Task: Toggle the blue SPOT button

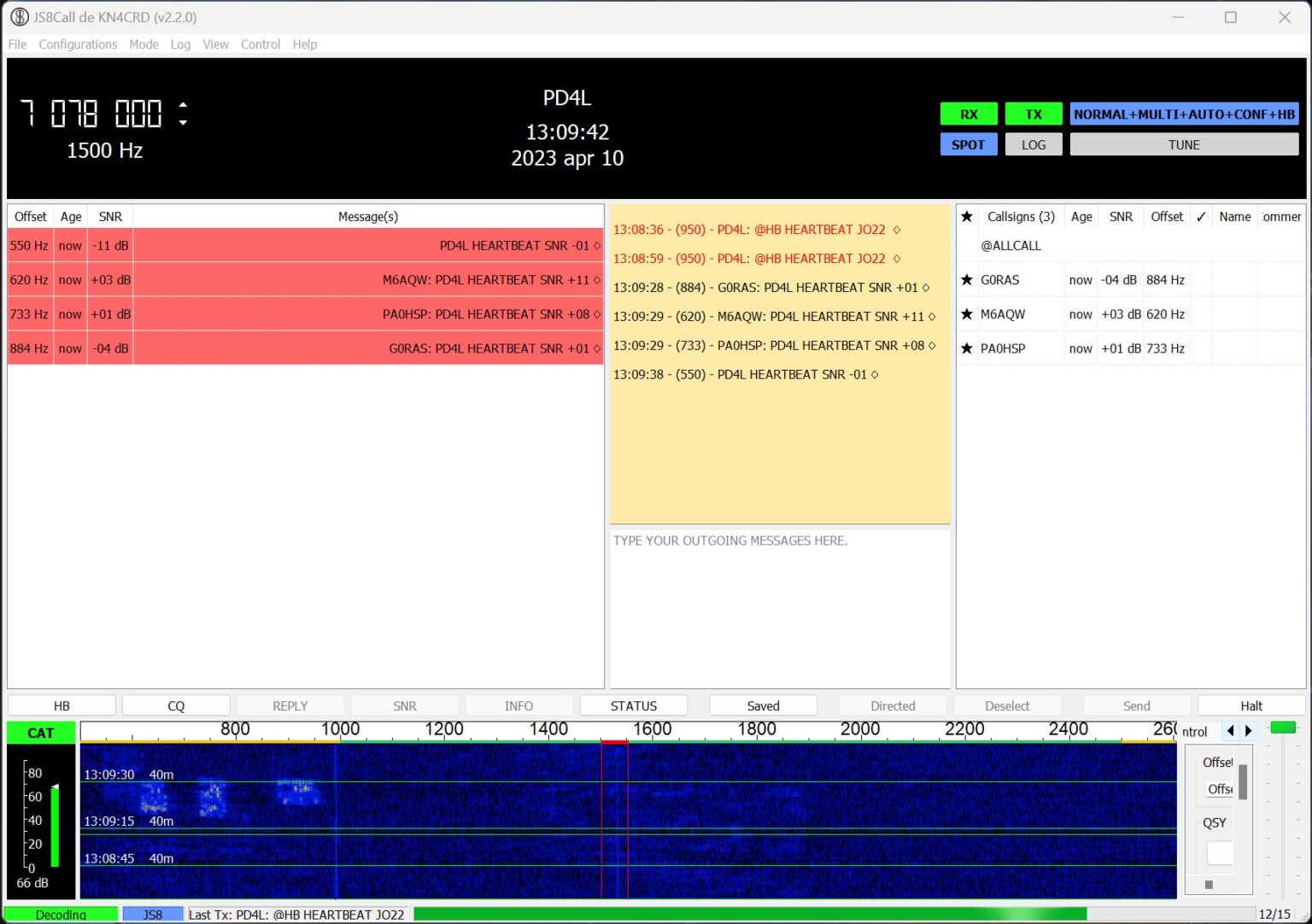Action: coord(968,144)
